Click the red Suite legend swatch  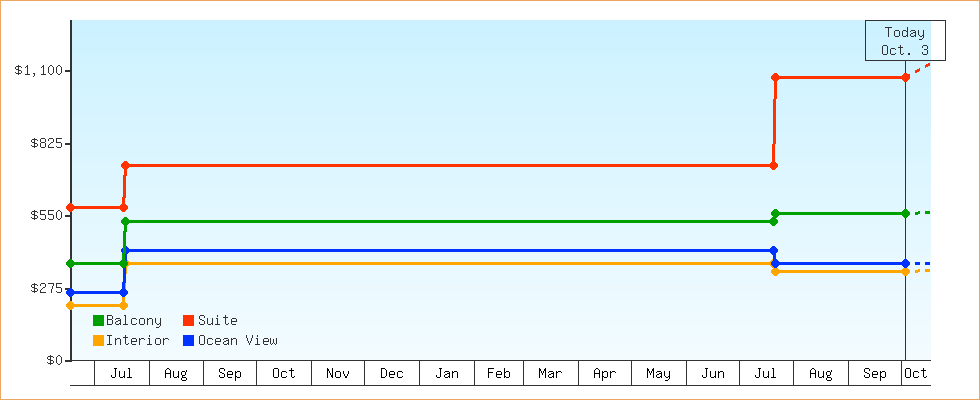188,321
